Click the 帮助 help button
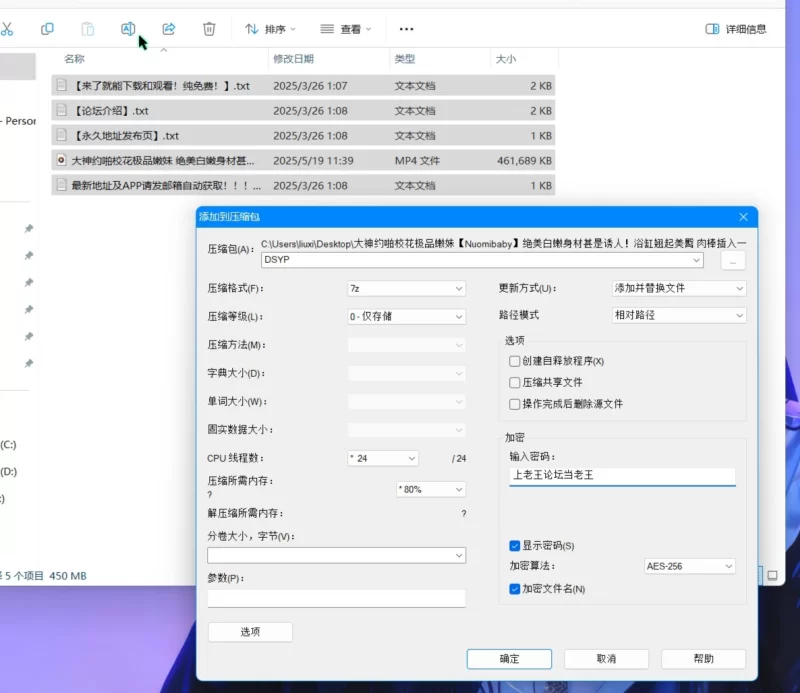The height and width of the screenshot is (693, 800). (x=703, y=659)
